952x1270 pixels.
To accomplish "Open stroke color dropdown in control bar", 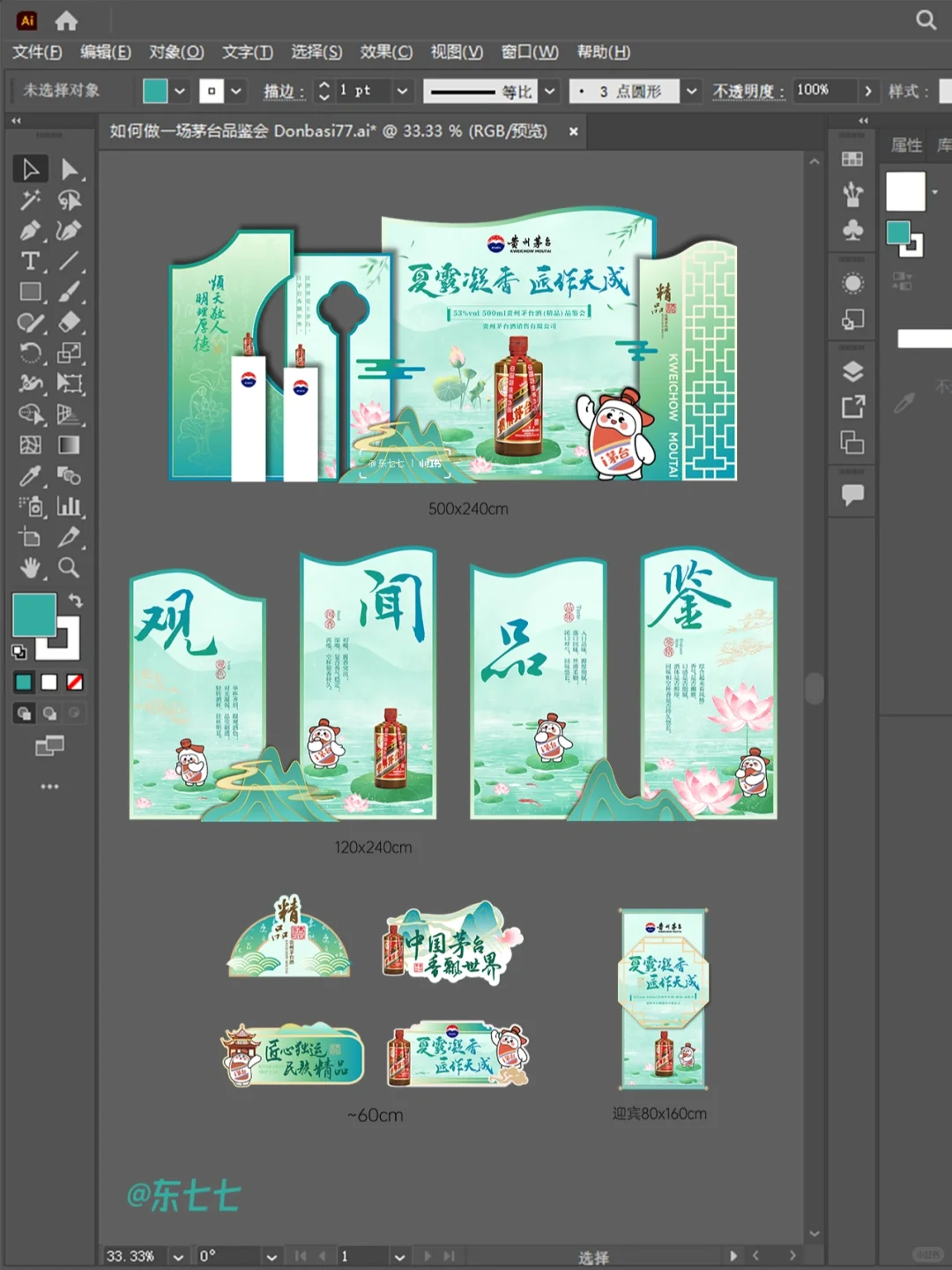I will point(236,91).
